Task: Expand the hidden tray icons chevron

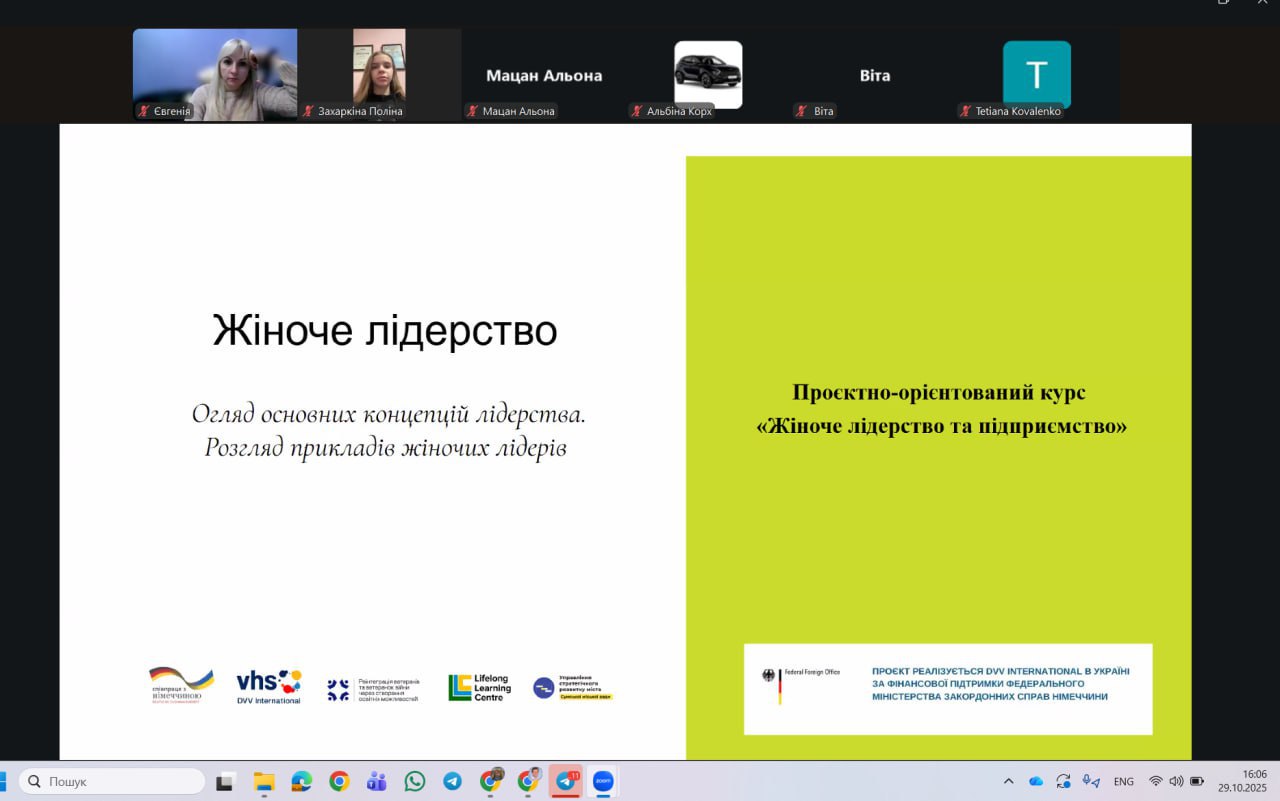Action: (x=1008, y=781)
